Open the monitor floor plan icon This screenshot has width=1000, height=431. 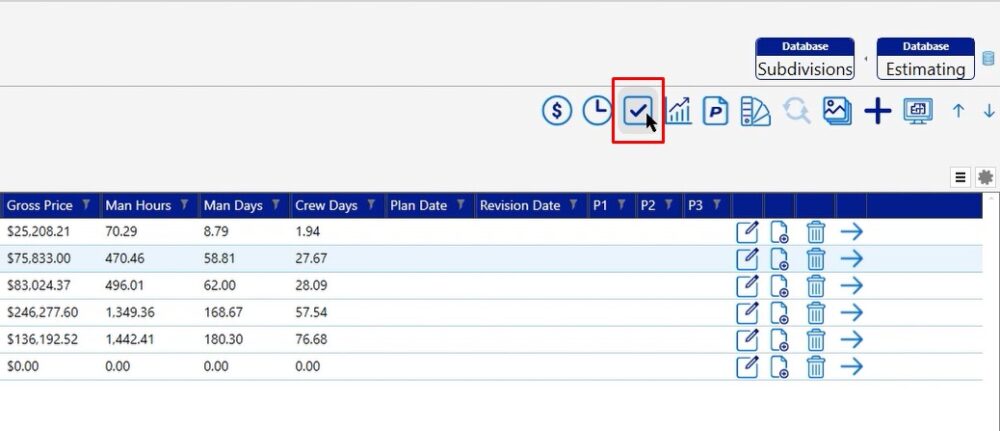[x=917, y=111]
